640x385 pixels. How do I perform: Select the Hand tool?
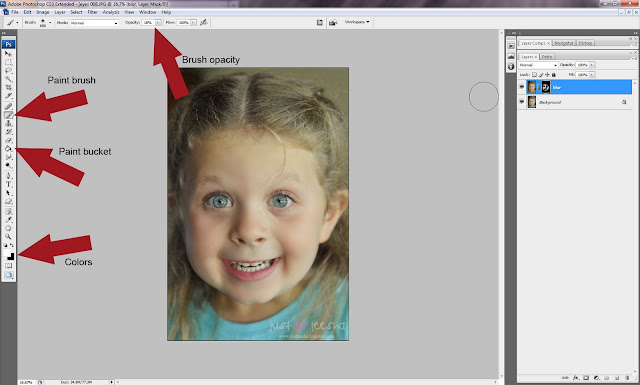pos(8,228)
